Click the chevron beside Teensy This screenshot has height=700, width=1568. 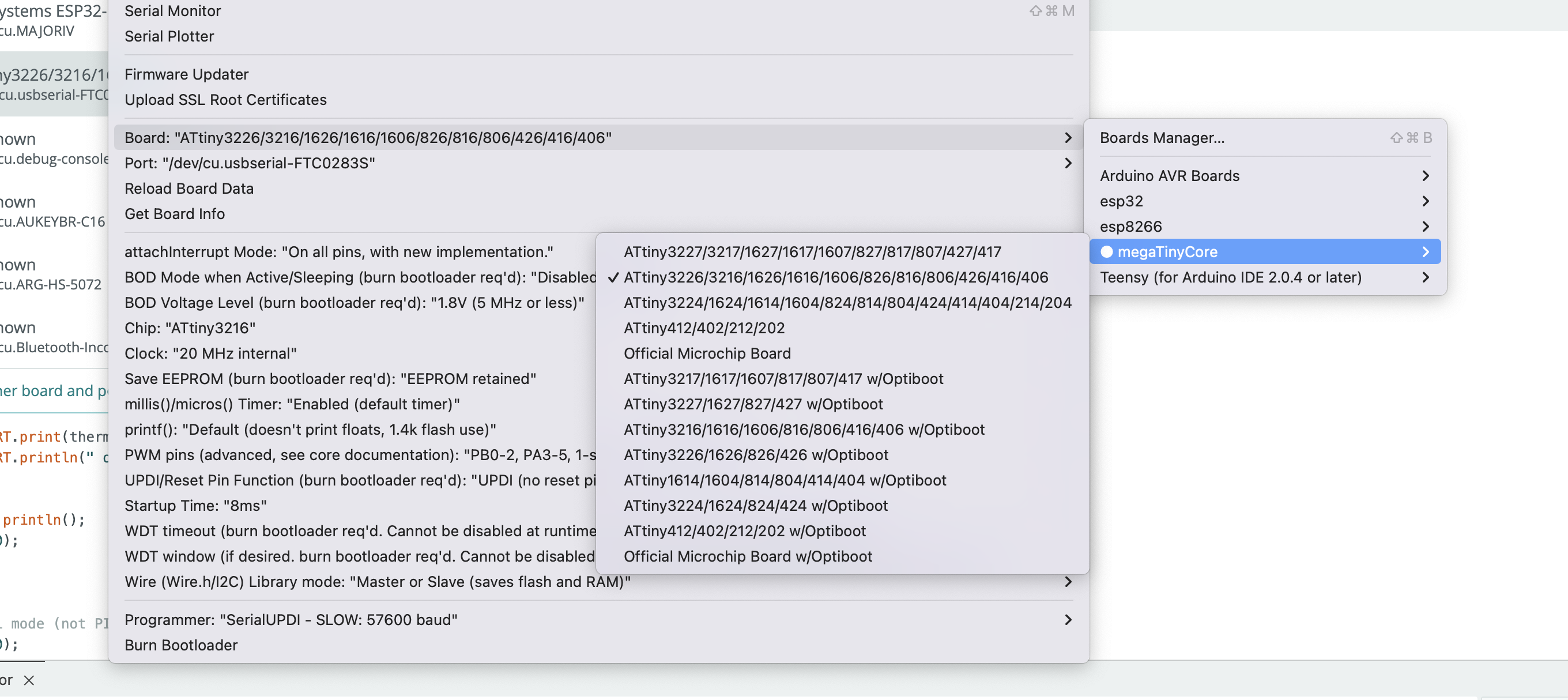pos(1425,277)
